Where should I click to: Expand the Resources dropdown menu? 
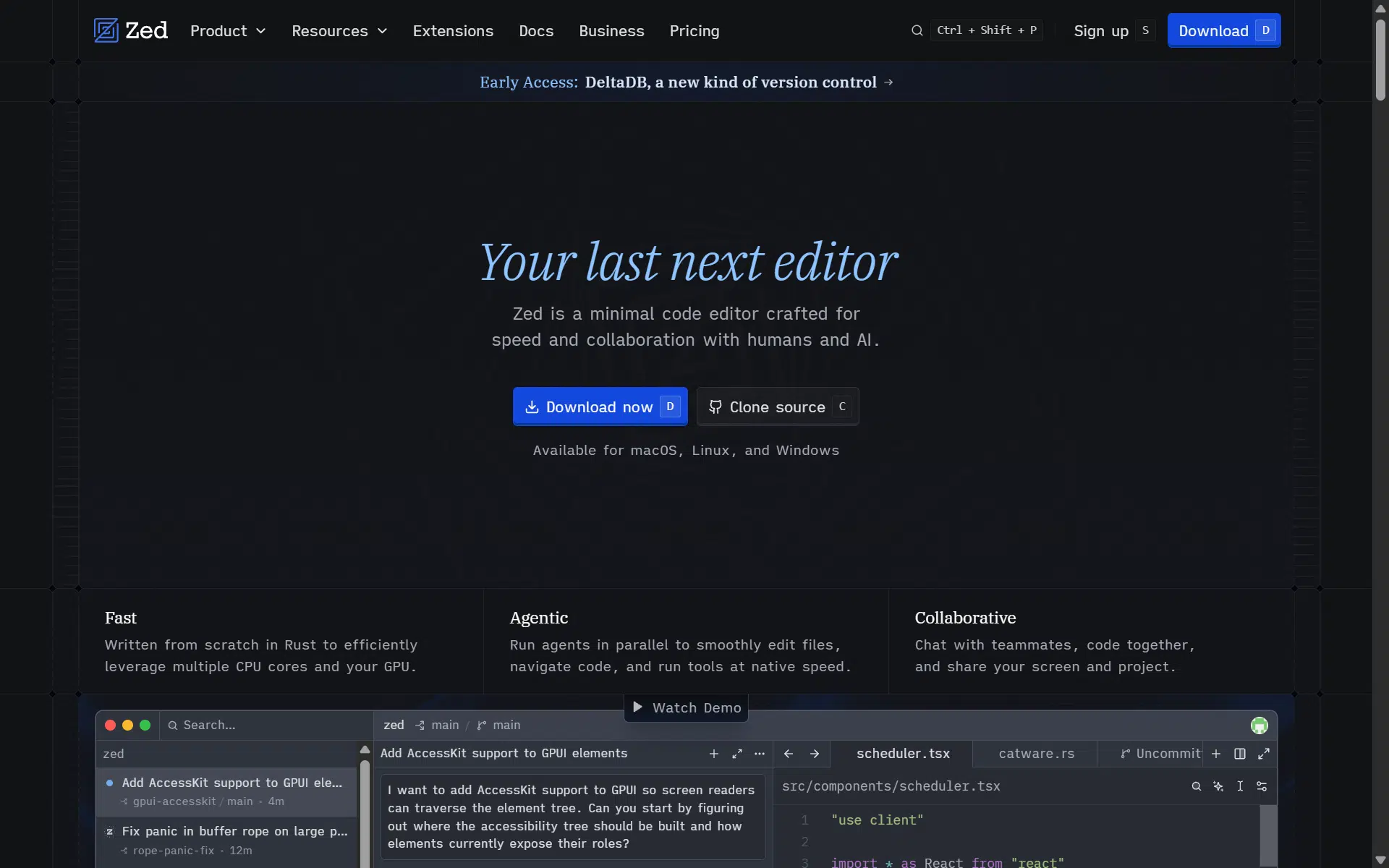coord(339,31)
